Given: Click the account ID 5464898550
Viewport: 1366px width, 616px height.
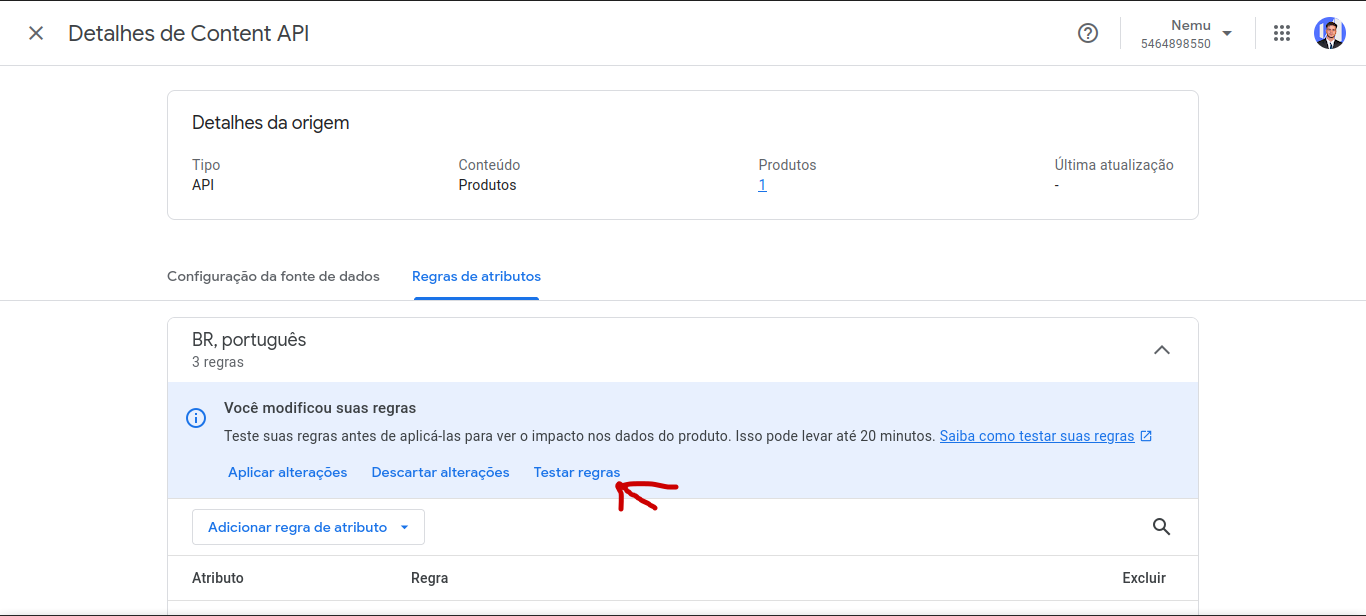Looking at the screenshot, I should click(1176, 44).
